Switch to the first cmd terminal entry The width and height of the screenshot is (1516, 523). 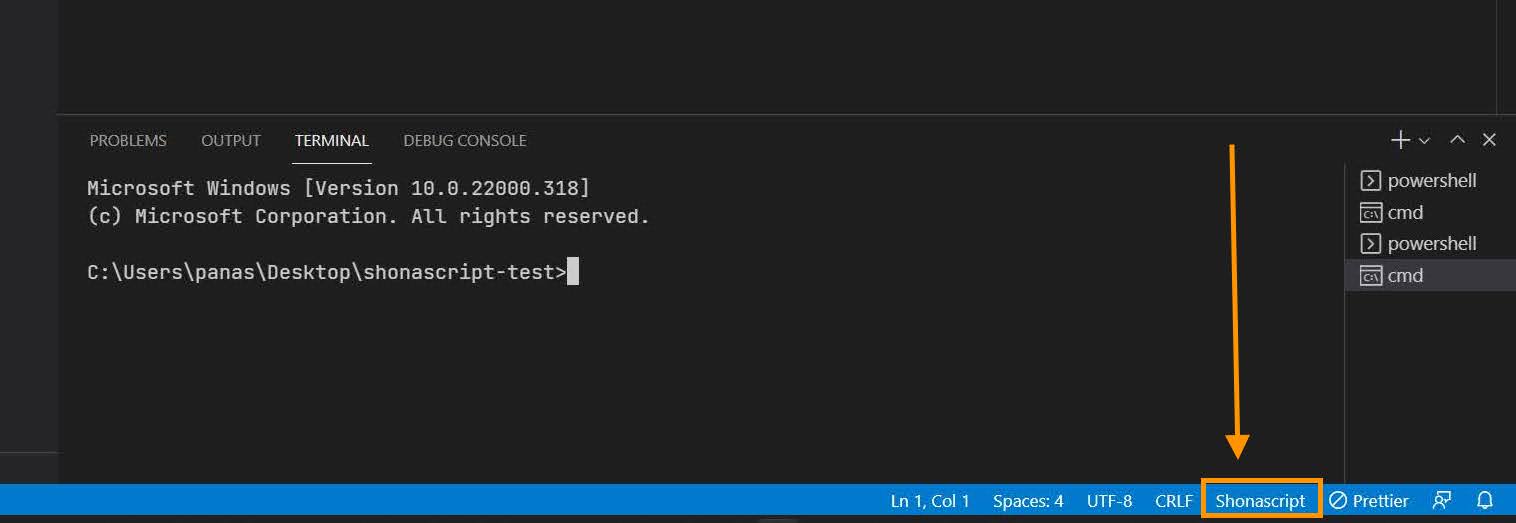point(1405,213)
